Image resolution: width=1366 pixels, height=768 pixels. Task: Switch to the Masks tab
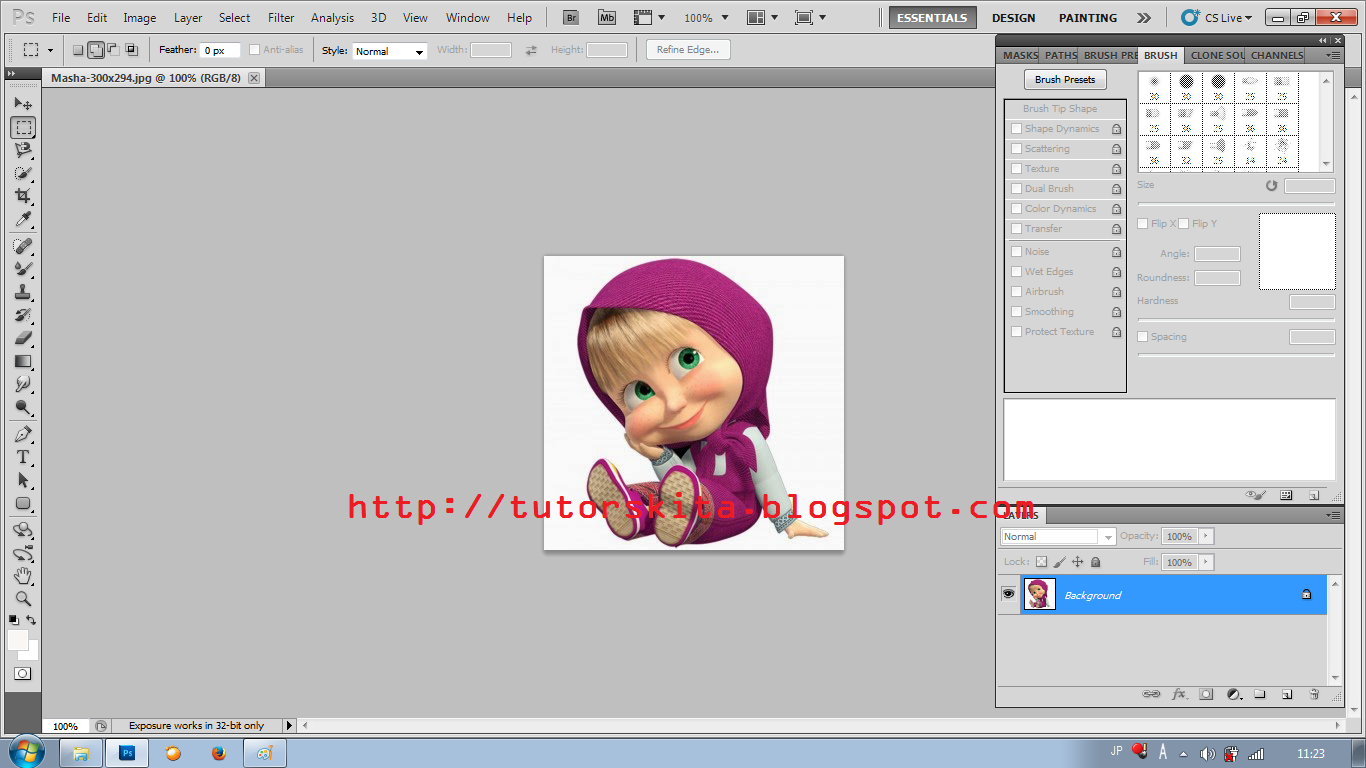tap(1021, 56)
